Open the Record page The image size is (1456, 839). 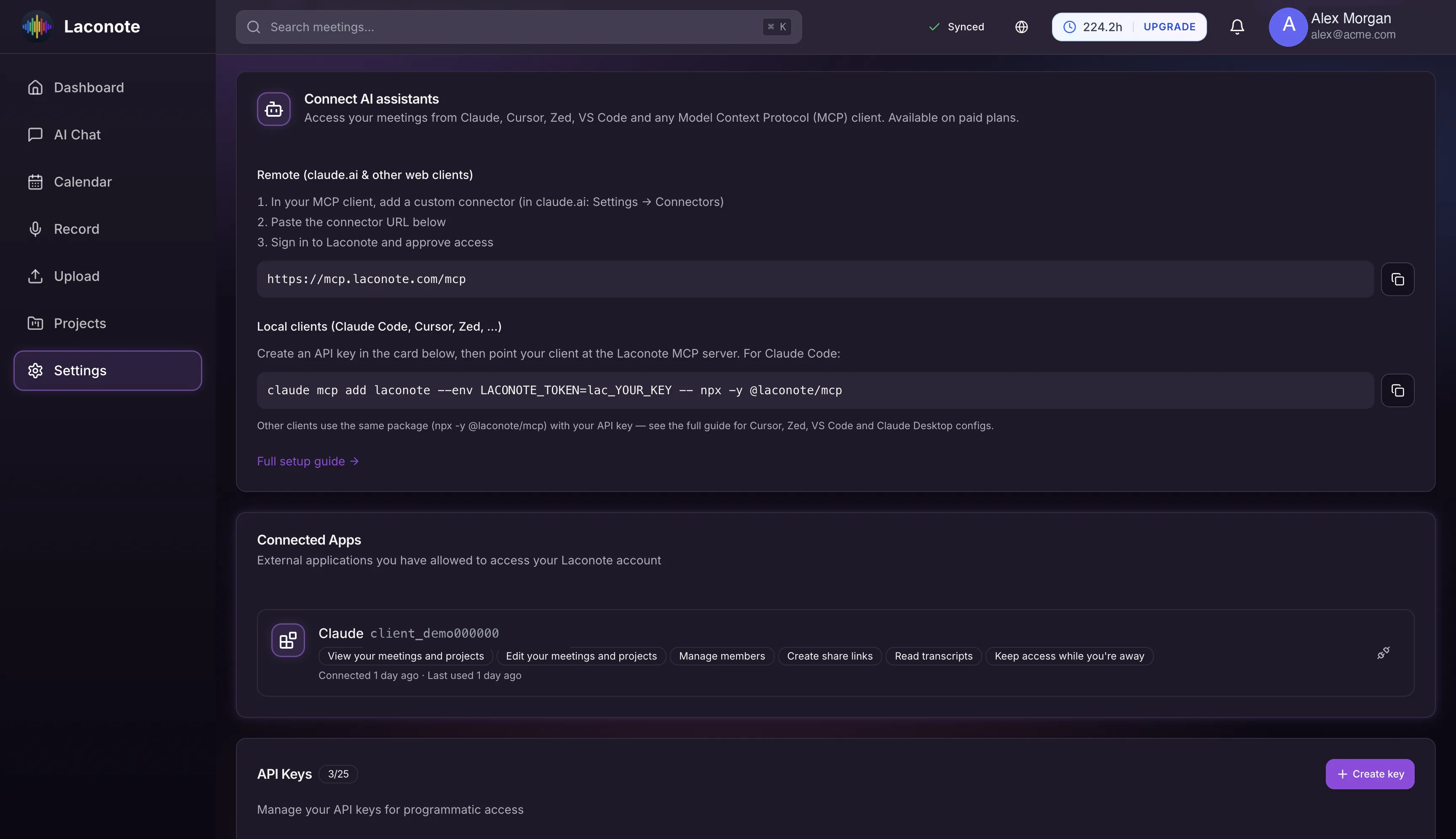click(x=108, y=230)
